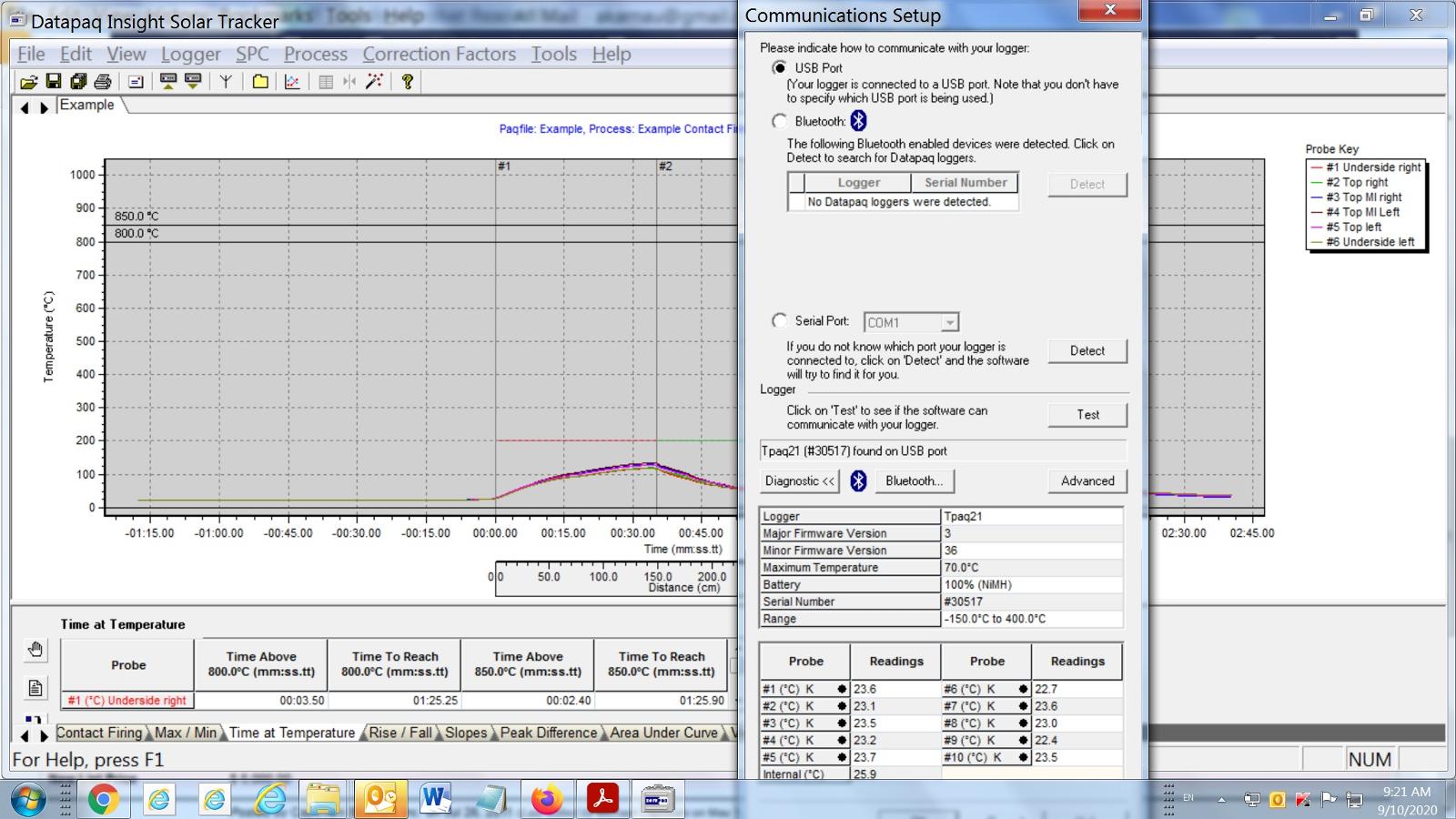Click the magic wand wizard icon

pyautogui.click(x=374, y=82)
